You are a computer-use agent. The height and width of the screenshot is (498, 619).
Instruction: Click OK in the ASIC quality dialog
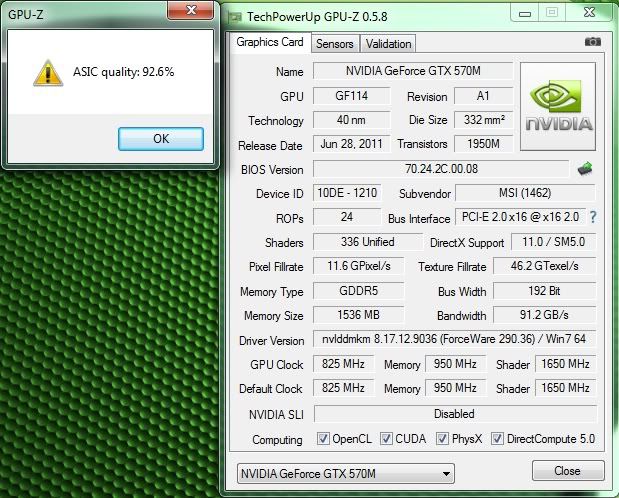(x=161, y=139)
